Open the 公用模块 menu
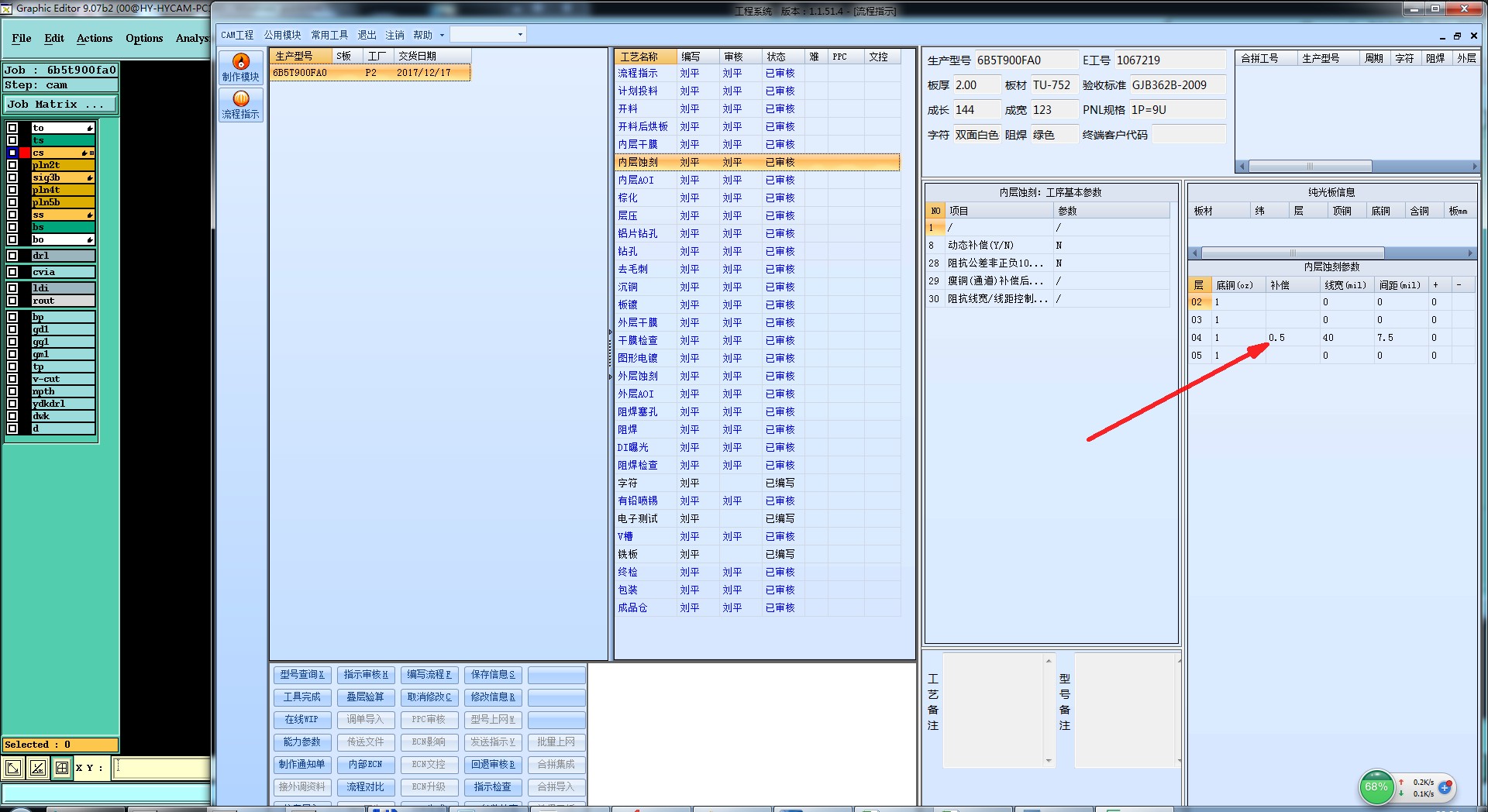The height and width of the screenshot is (812, 1488). click(282, 35)
